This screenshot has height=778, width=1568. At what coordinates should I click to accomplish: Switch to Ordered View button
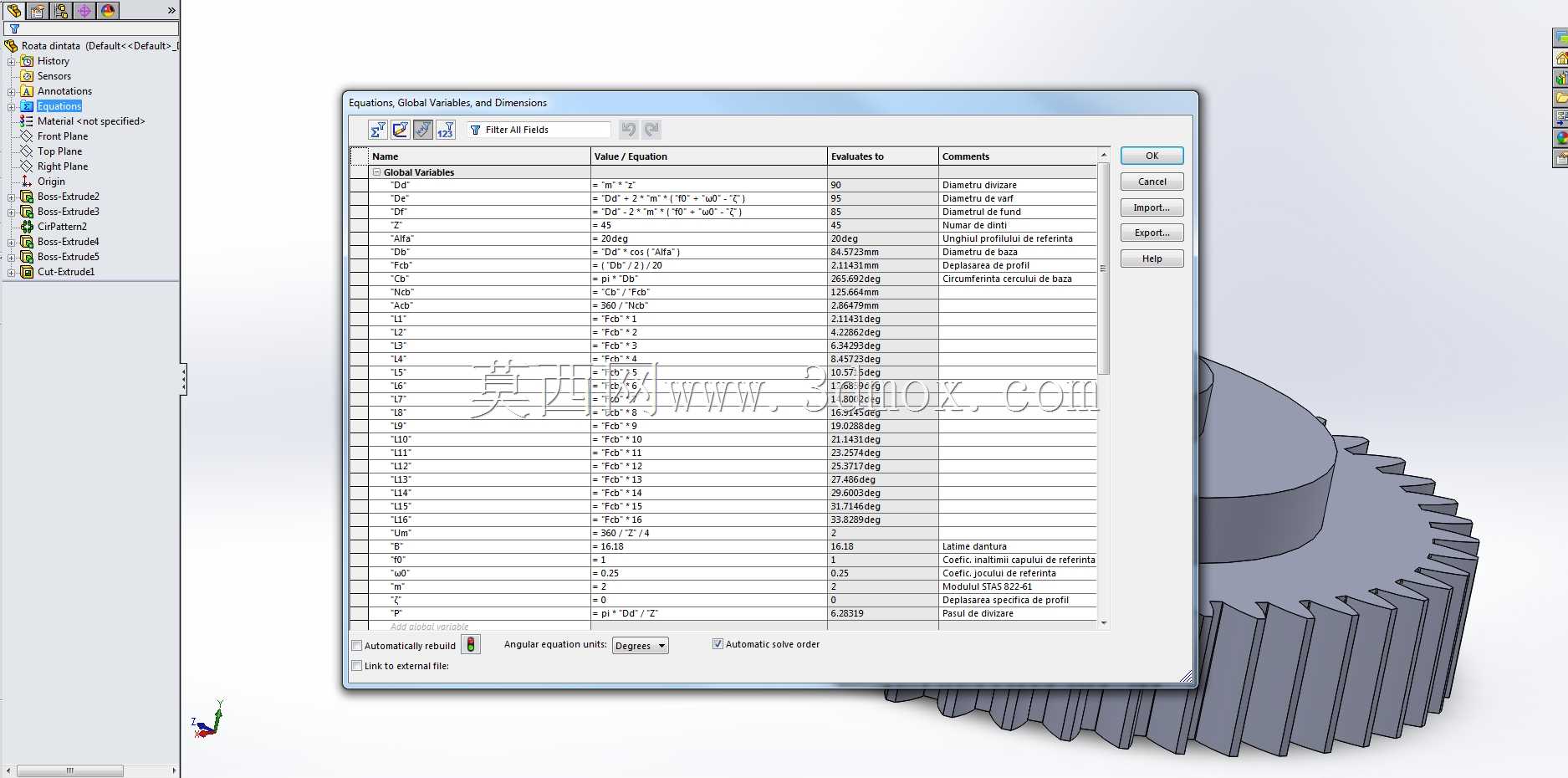(x=446, y=130)
